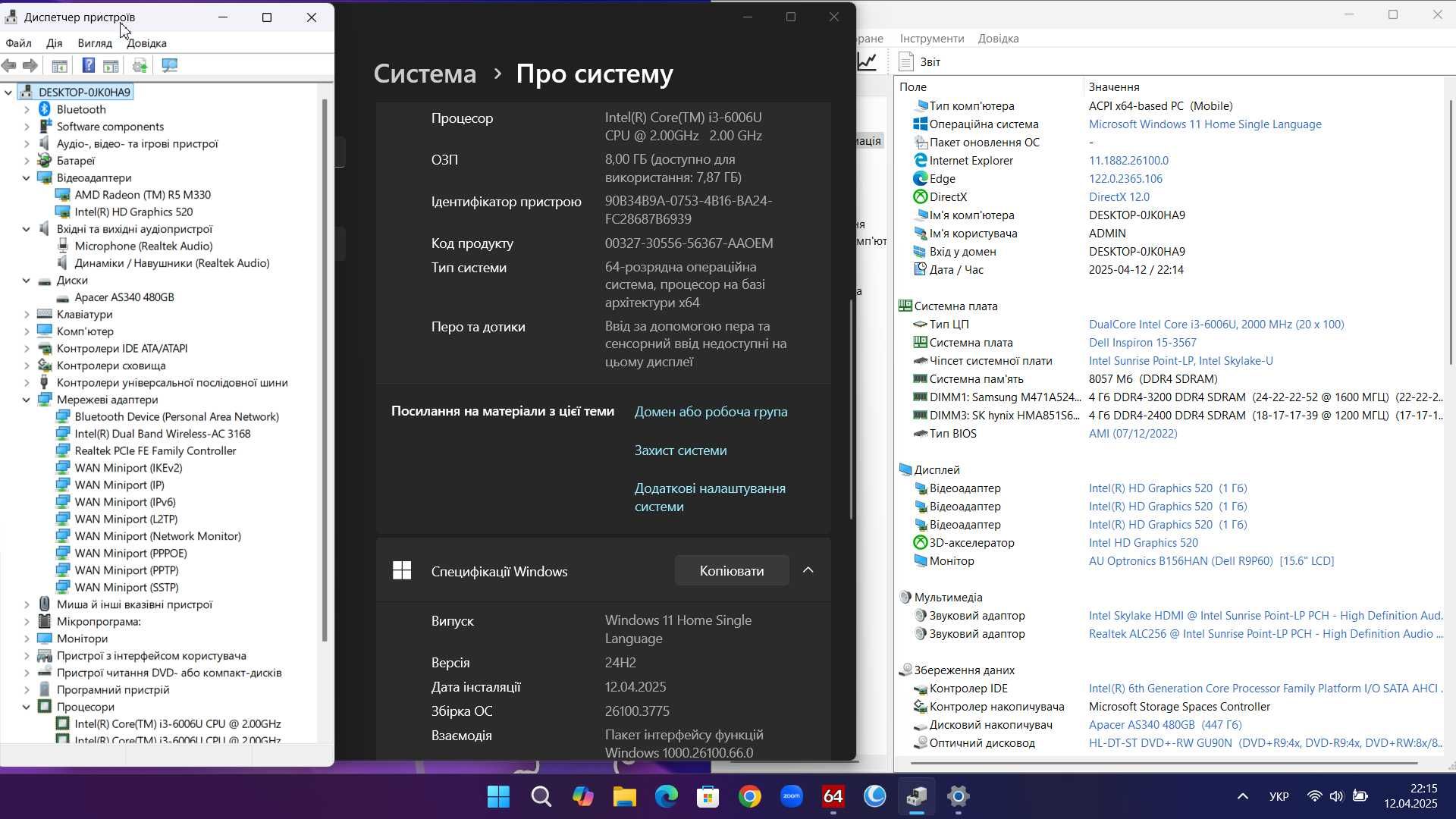Collapse the Мережеві адаптери node
Viewport: 1456px width, 819px height.
[27, 400]
